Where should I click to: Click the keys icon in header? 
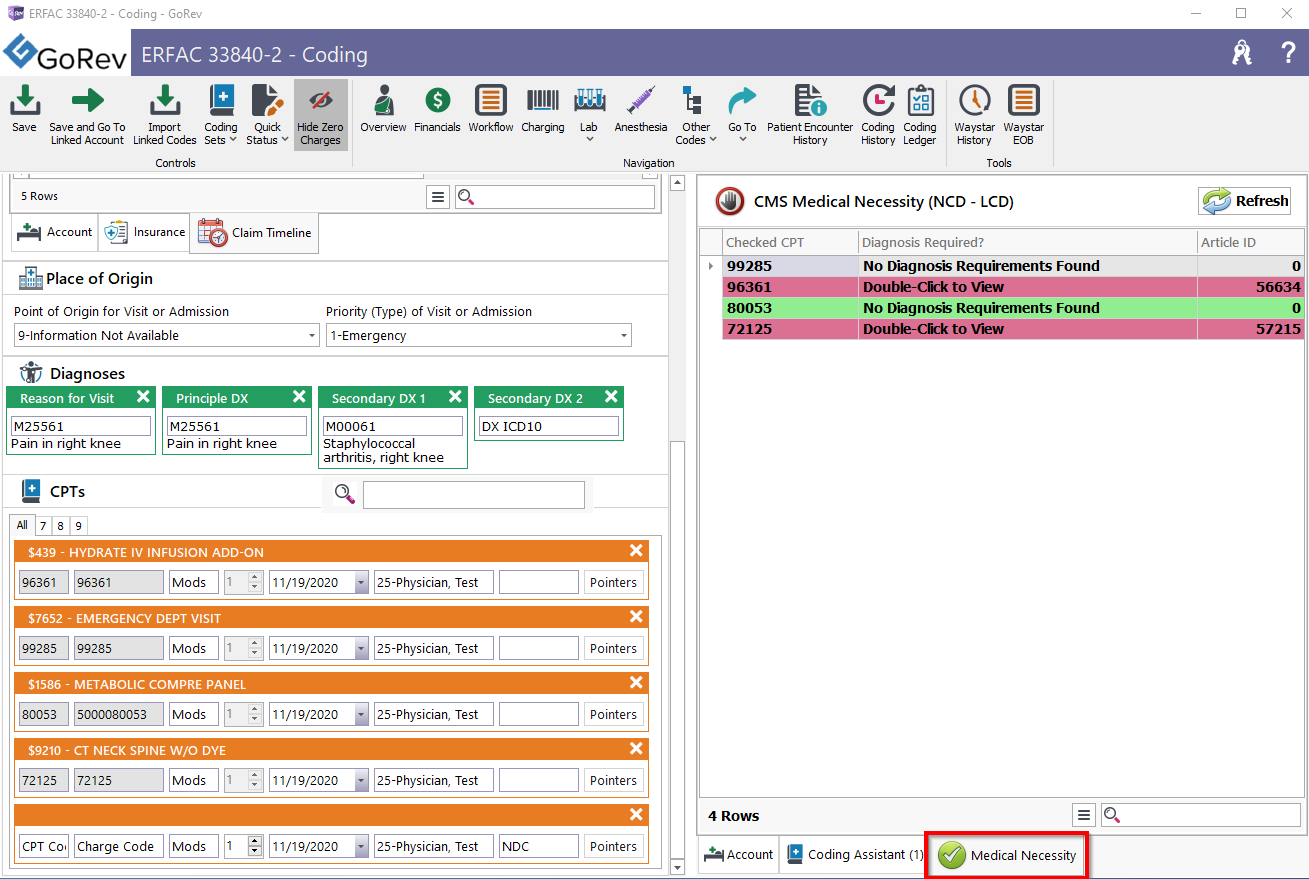tap(1241, 53)
